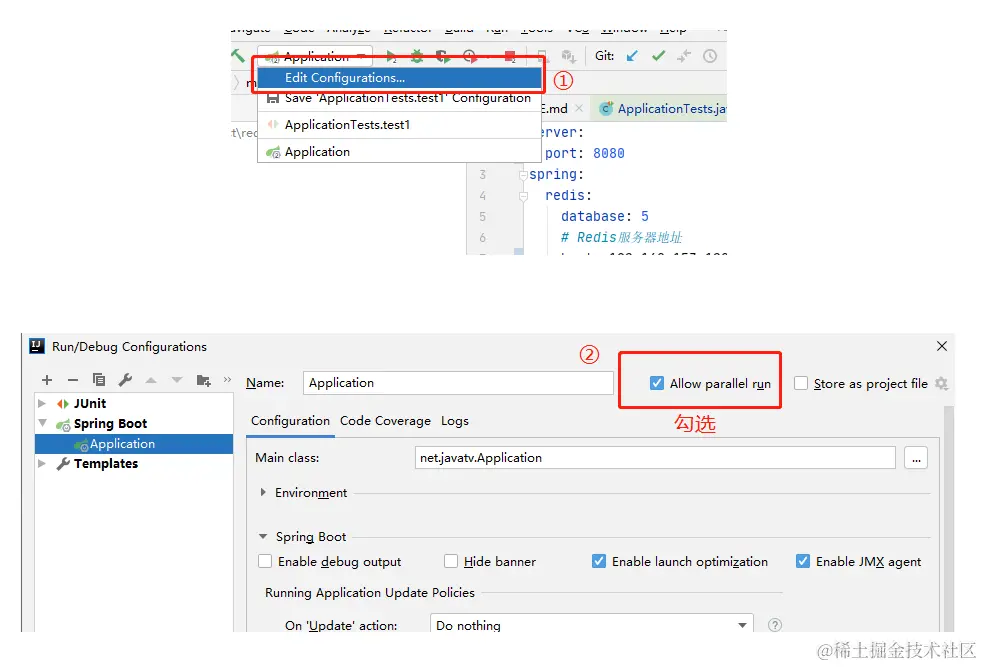This screenshot has width=983, height=667.
Task: Click create new folder icon
Action: (203, 381)
